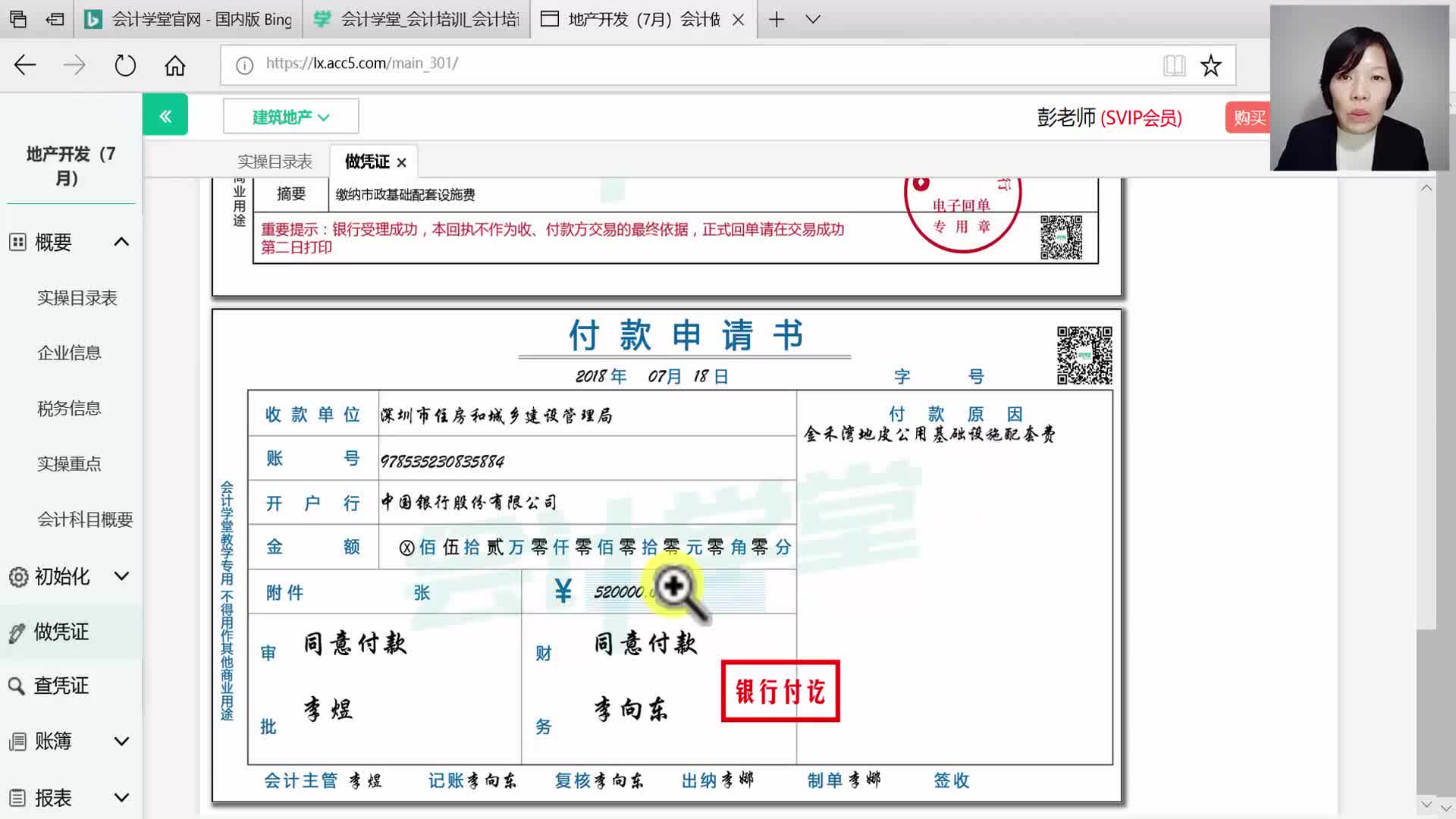The height and width of the screenshot is (819, 1456).
Task: Switch to the 实操目录表 tab
Action: coord(275,161)
